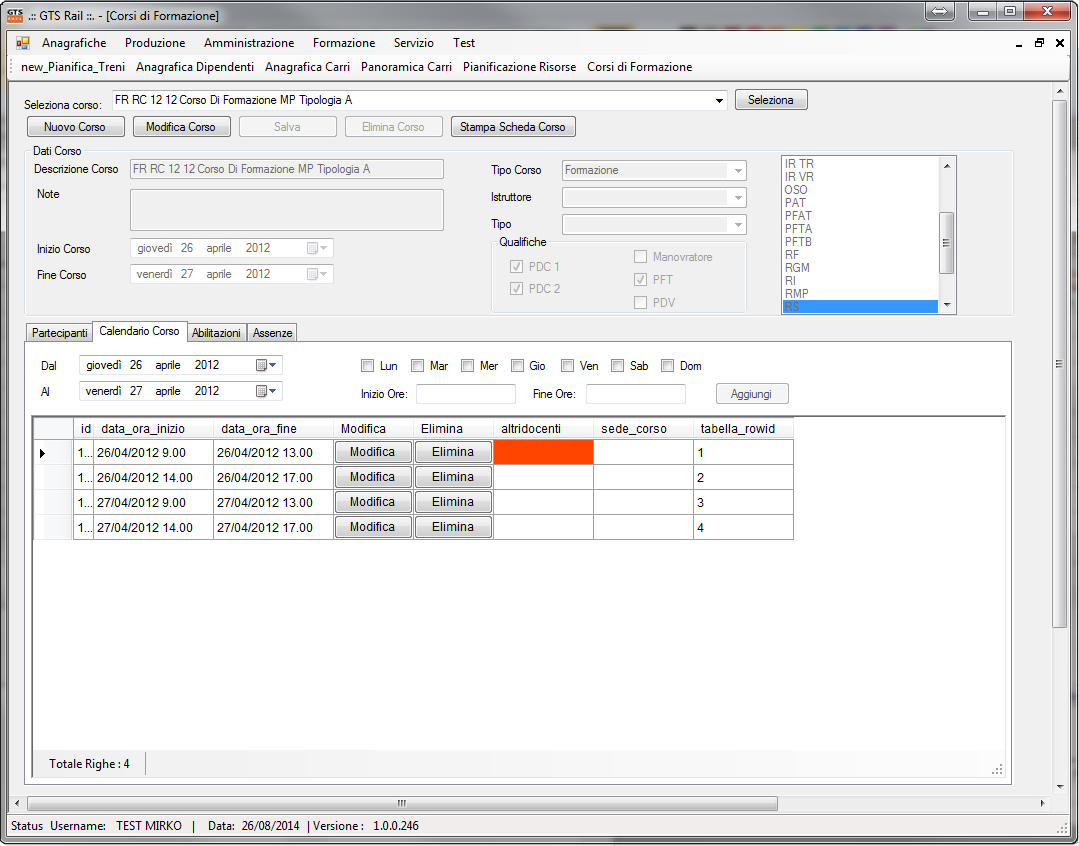Switch to the Partecipanti tab

click(59, 332)
